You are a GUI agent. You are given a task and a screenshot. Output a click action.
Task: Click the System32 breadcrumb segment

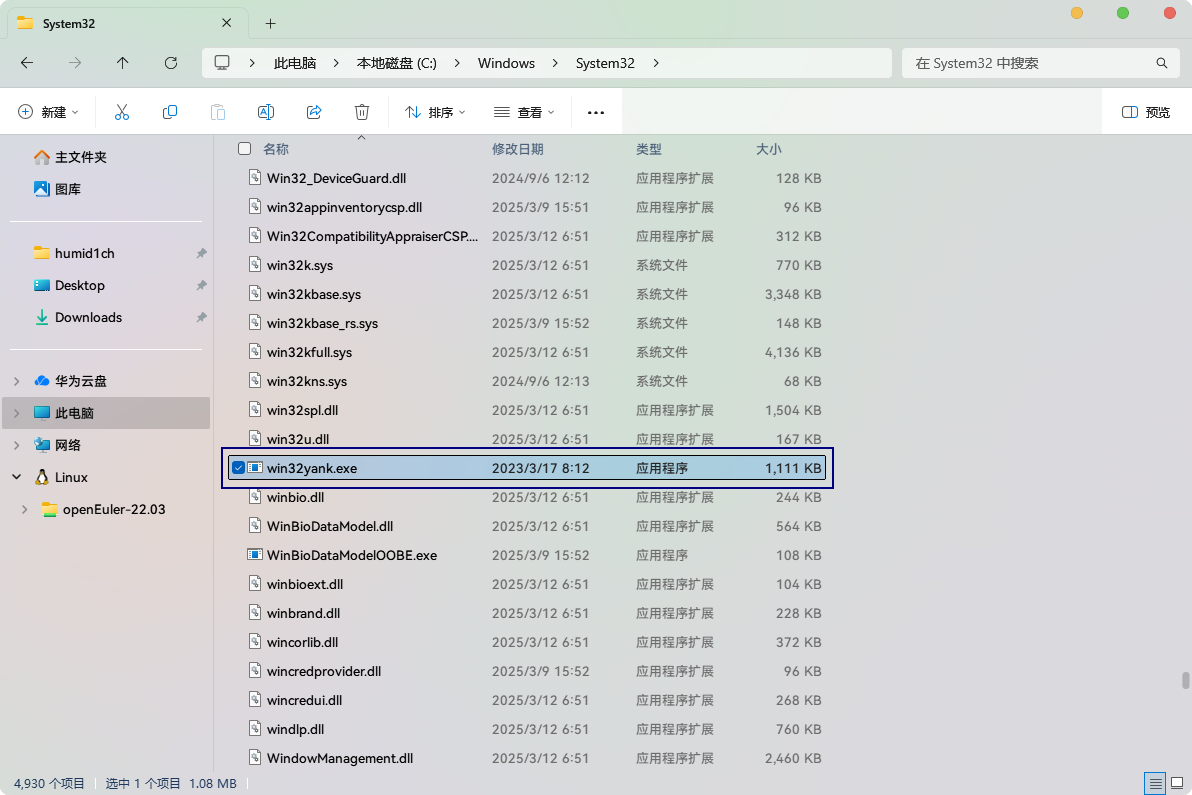coord(605,63)
